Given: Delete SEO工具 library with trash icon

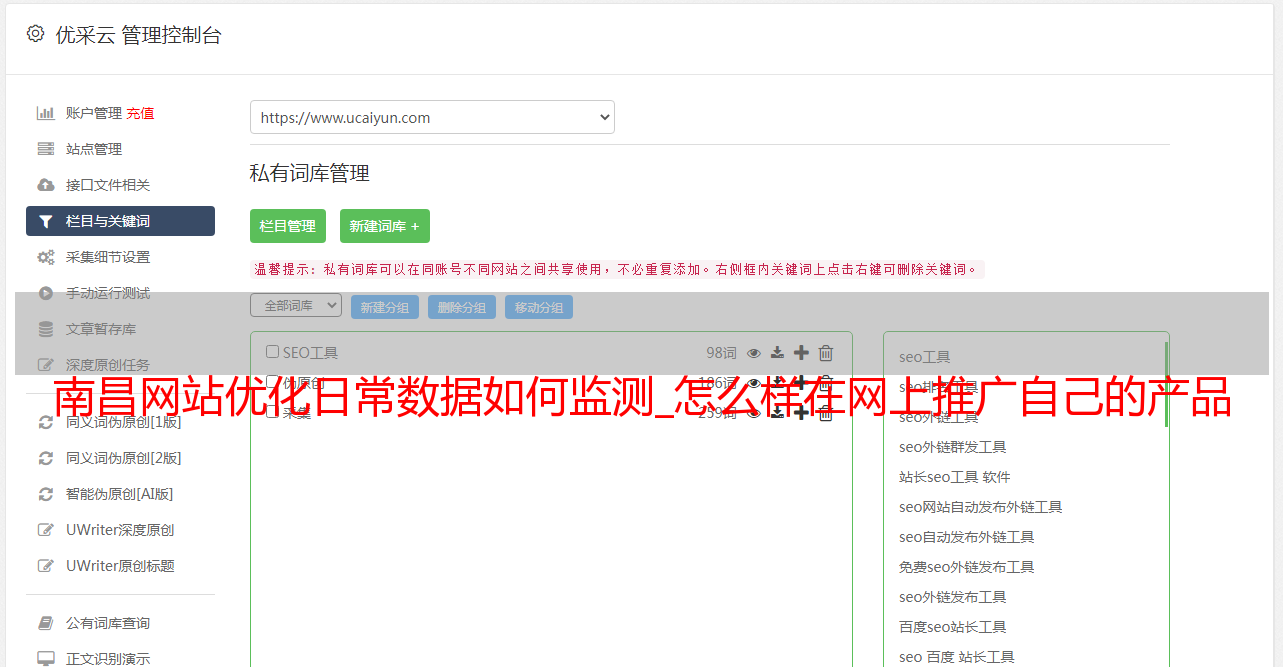Looking at the screenshot, I should click(x=826, y=352).
